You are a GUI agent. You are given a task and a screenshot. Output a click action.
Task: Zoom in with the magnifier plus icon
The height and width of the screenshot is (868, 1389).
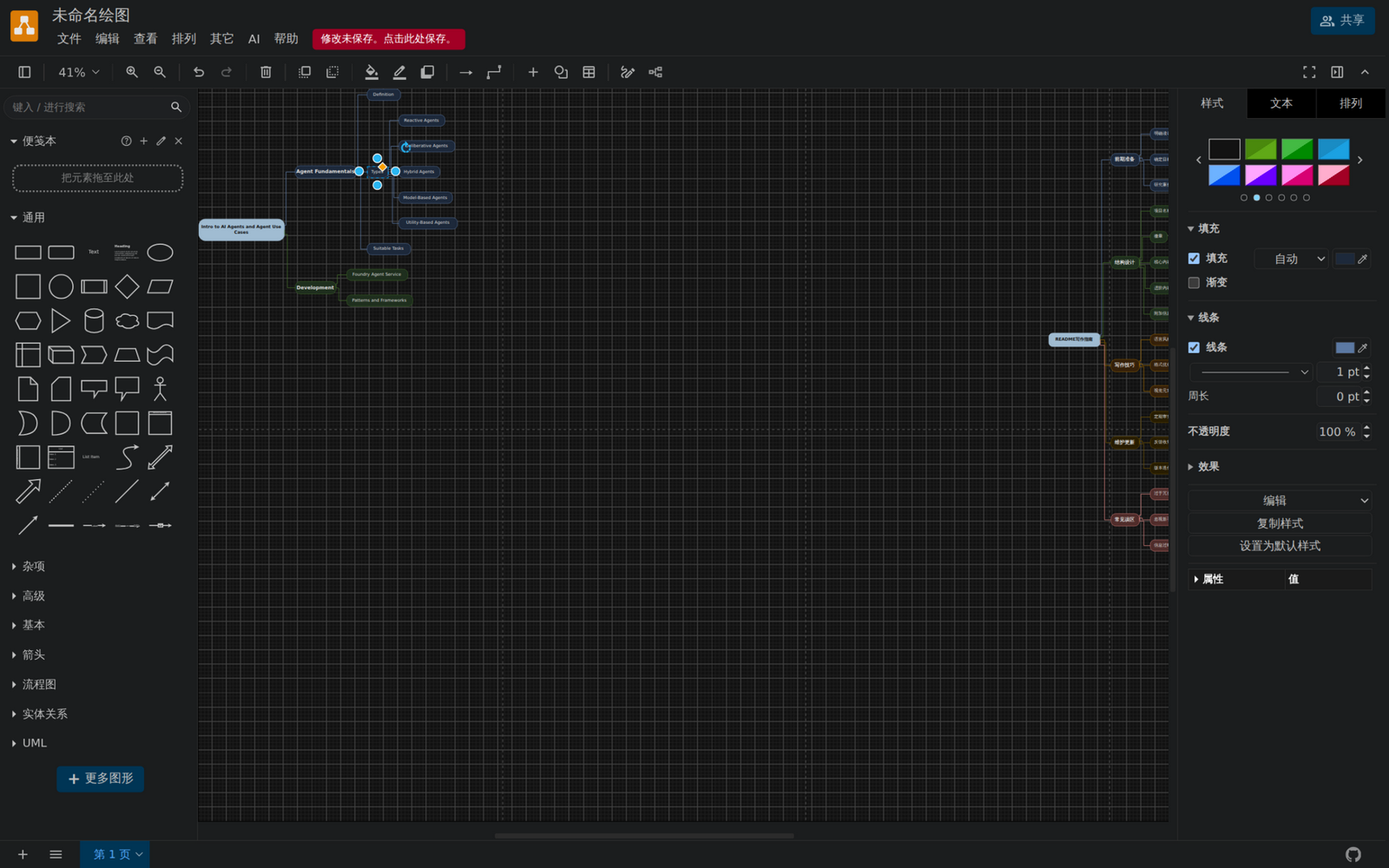tap(132, 72)
